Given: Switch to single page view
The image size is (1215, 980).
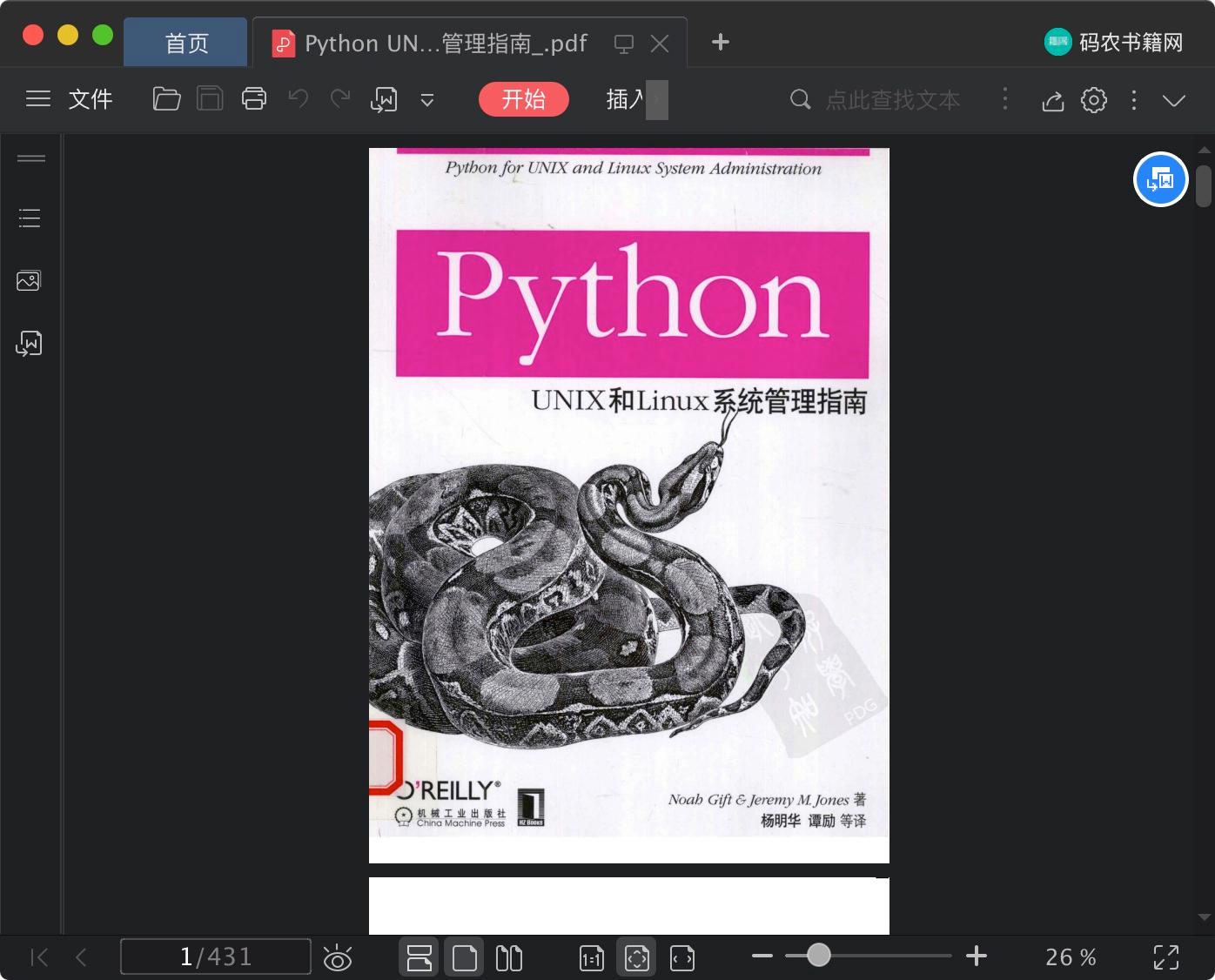Looking at the screenshot, I should tap(465, 957).
